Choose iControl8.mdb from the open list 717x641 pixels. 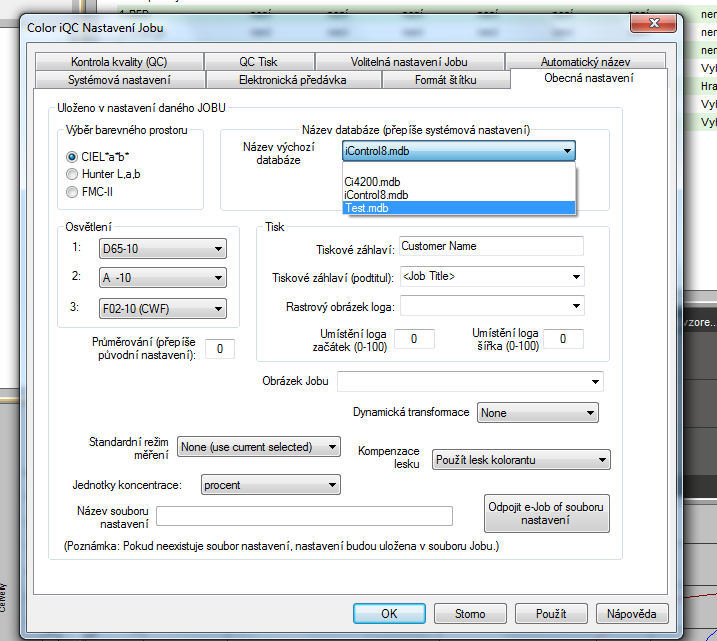(x=459, y=195)
